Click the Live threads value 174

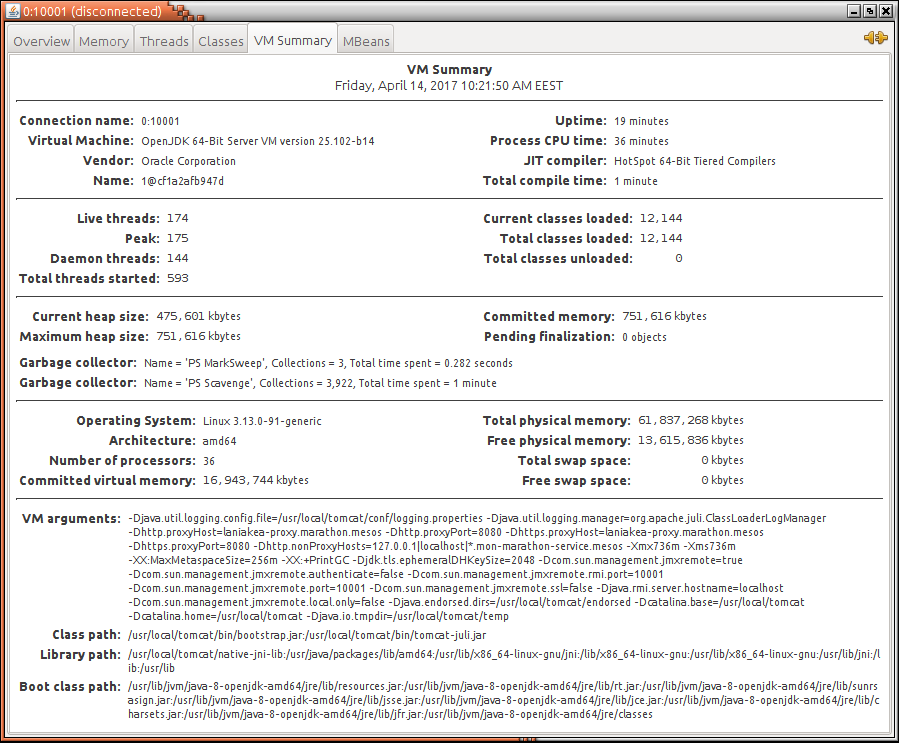(x=178, y=218)
